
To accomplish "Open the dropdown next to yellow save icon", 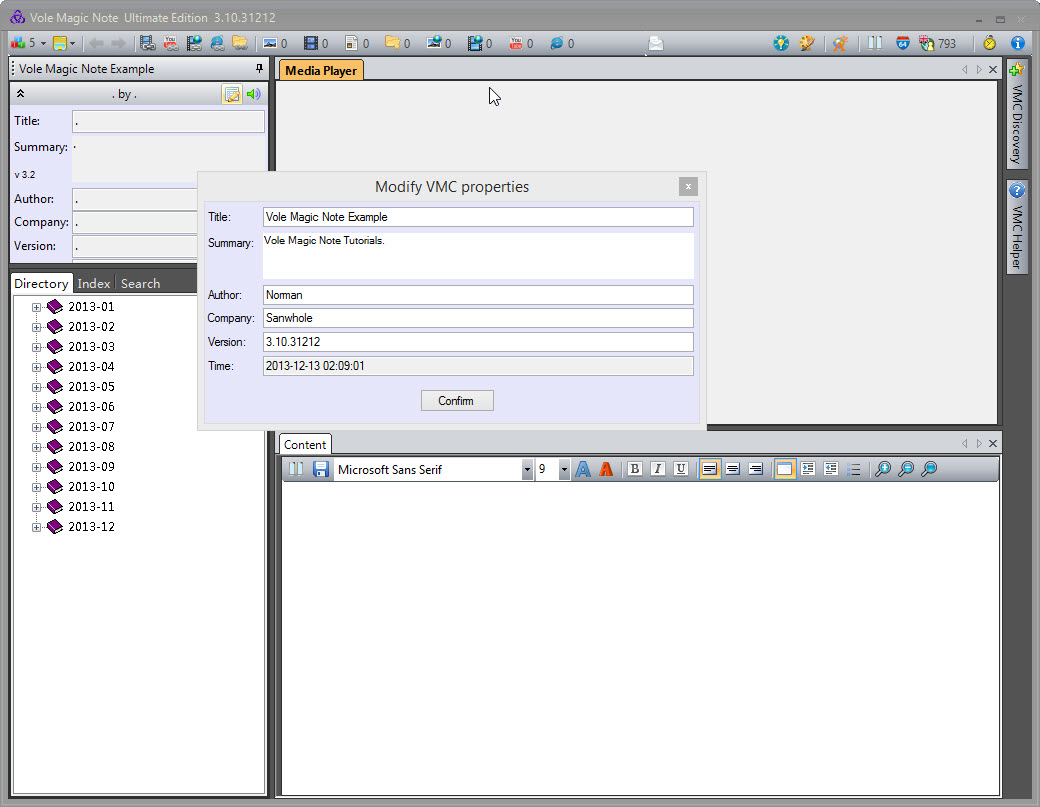I will coord(72,43).
